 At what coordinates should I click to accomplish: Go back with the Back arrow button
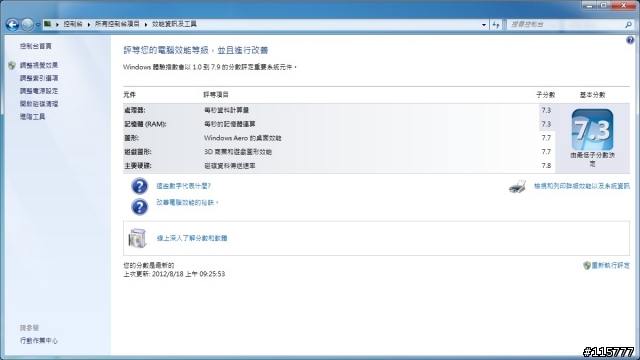pos(12,25)
